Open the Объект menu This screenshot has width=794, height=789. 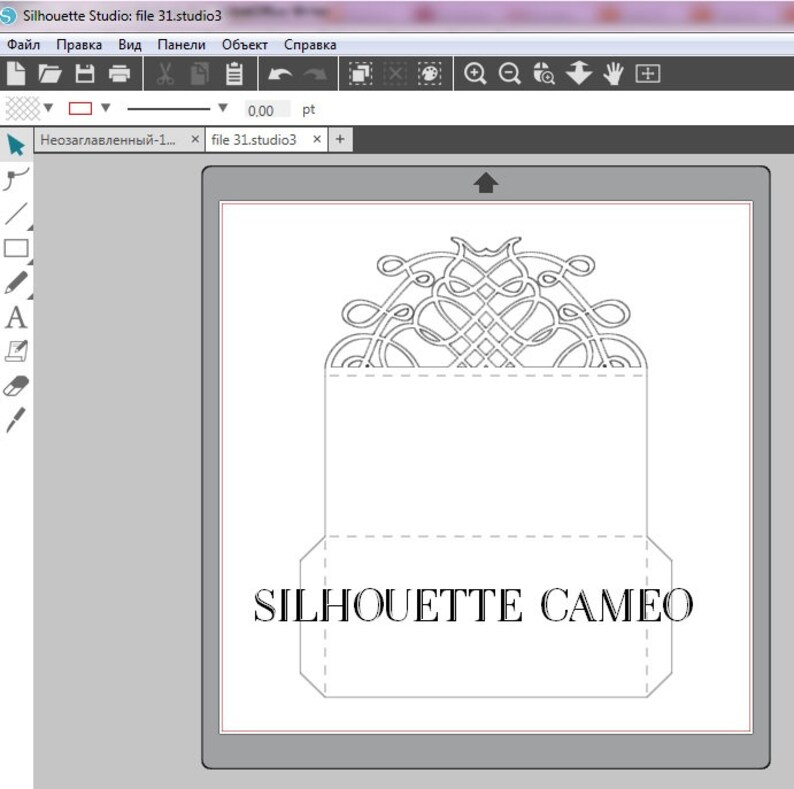coord(245,45)
